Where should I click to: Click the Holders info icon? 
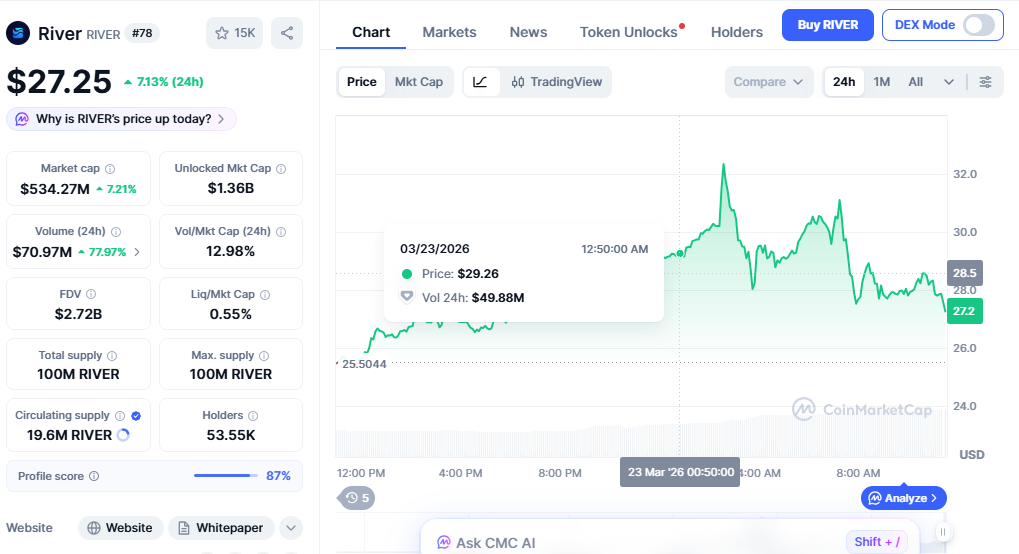[253, 416]
